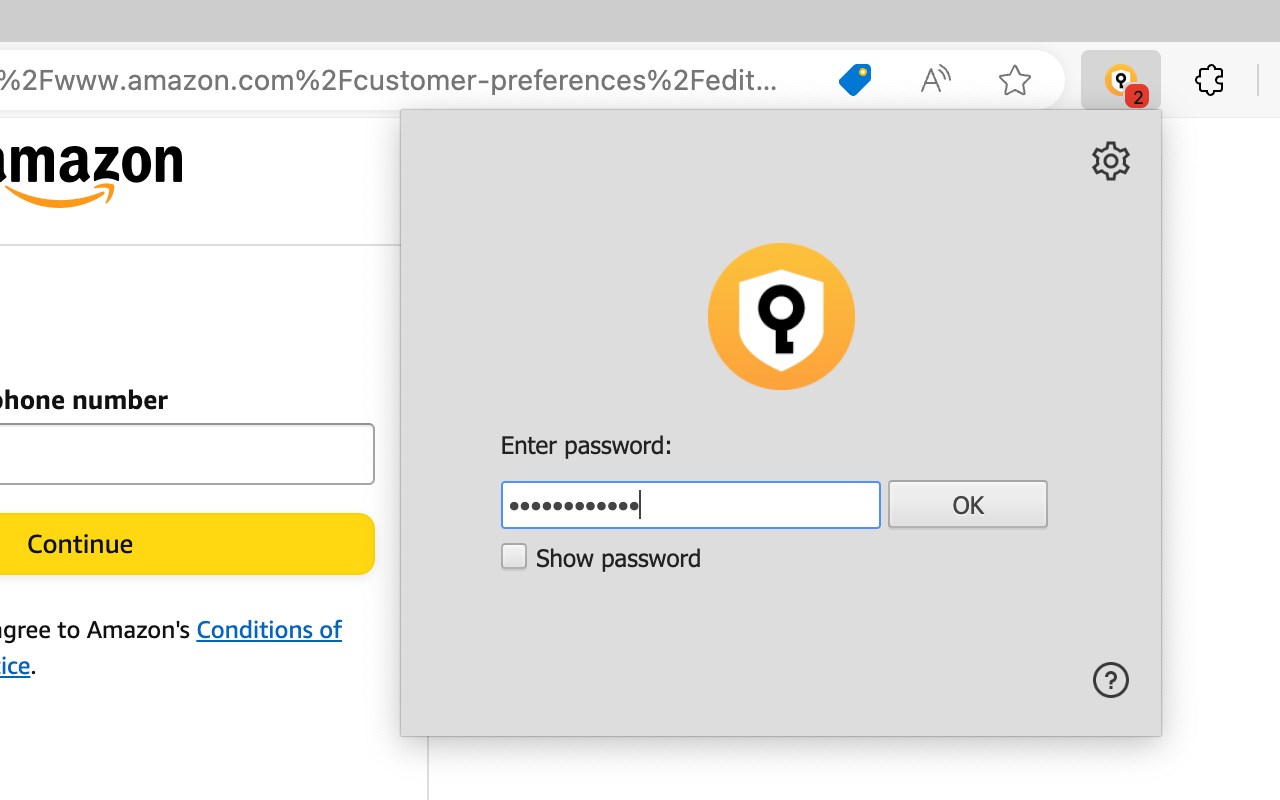Enable the Show password checkbox
Image resolution: width=1280 pixels, height=800 pixels.
(514, 557)
